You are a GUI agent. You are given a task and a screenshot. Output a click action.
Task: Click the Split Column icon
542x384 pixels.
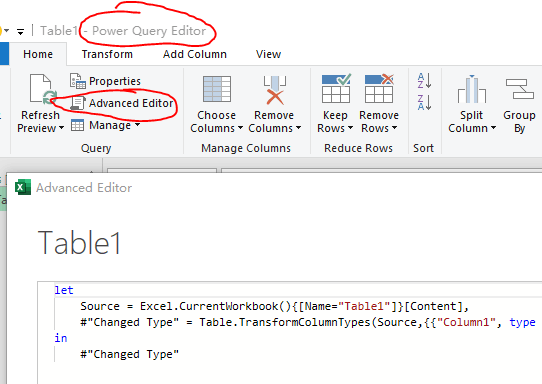coord(472,89)
